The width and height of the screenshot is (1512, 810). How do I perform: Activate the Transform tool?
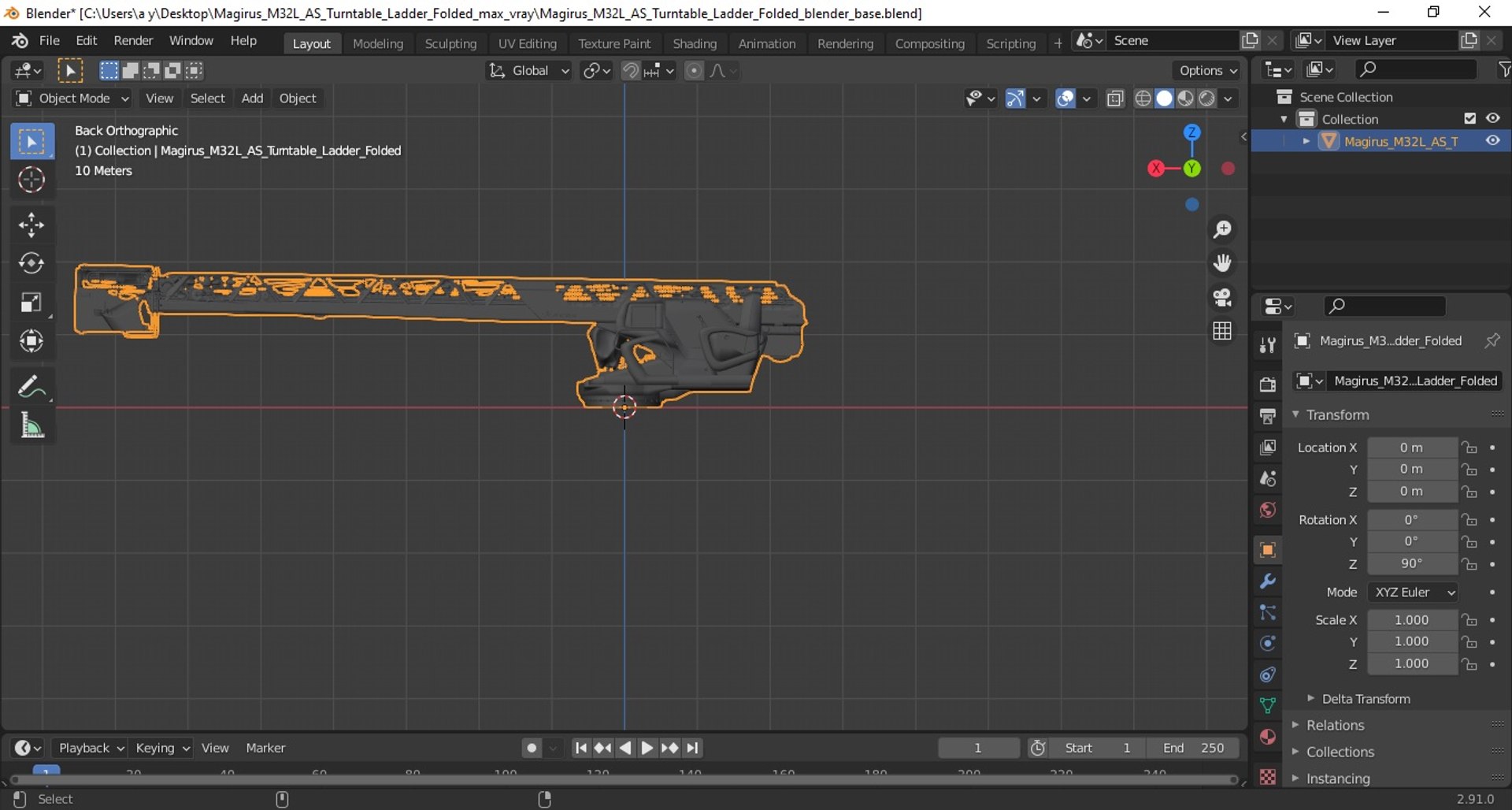tap(31, 341)
